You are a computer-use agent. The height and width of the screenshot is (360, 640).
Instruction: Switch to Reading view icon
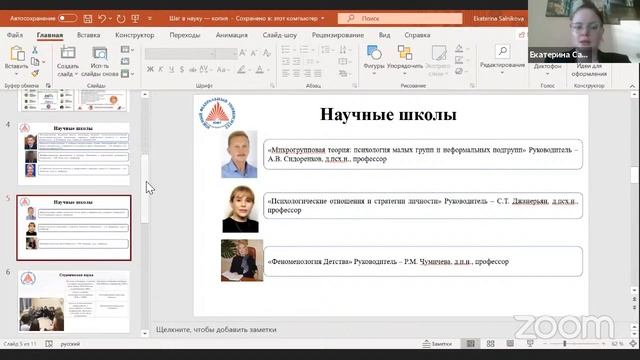click(x=510, y=344)
